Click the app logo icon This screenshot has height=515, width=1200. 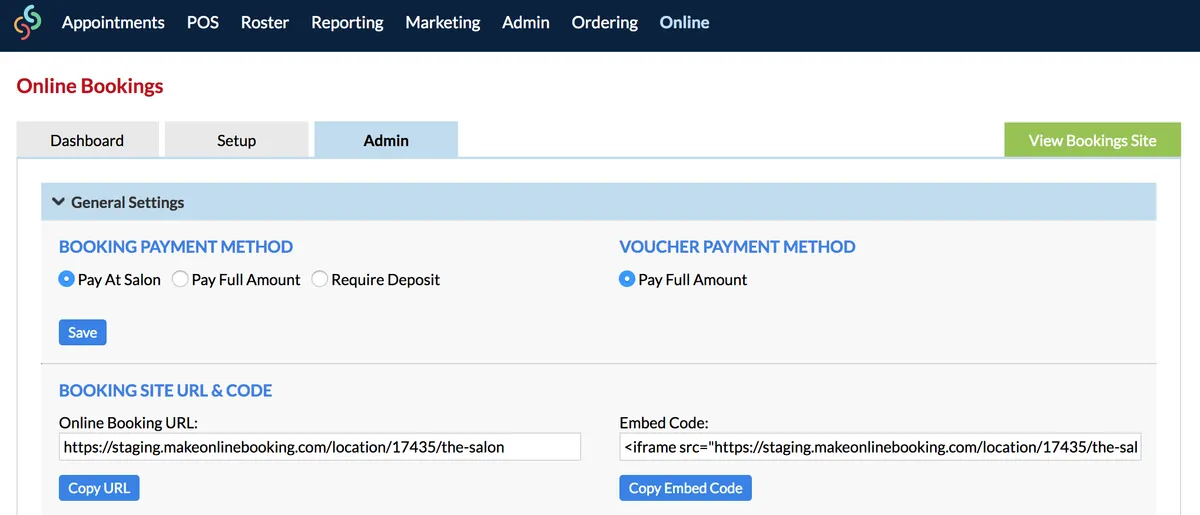28,22
